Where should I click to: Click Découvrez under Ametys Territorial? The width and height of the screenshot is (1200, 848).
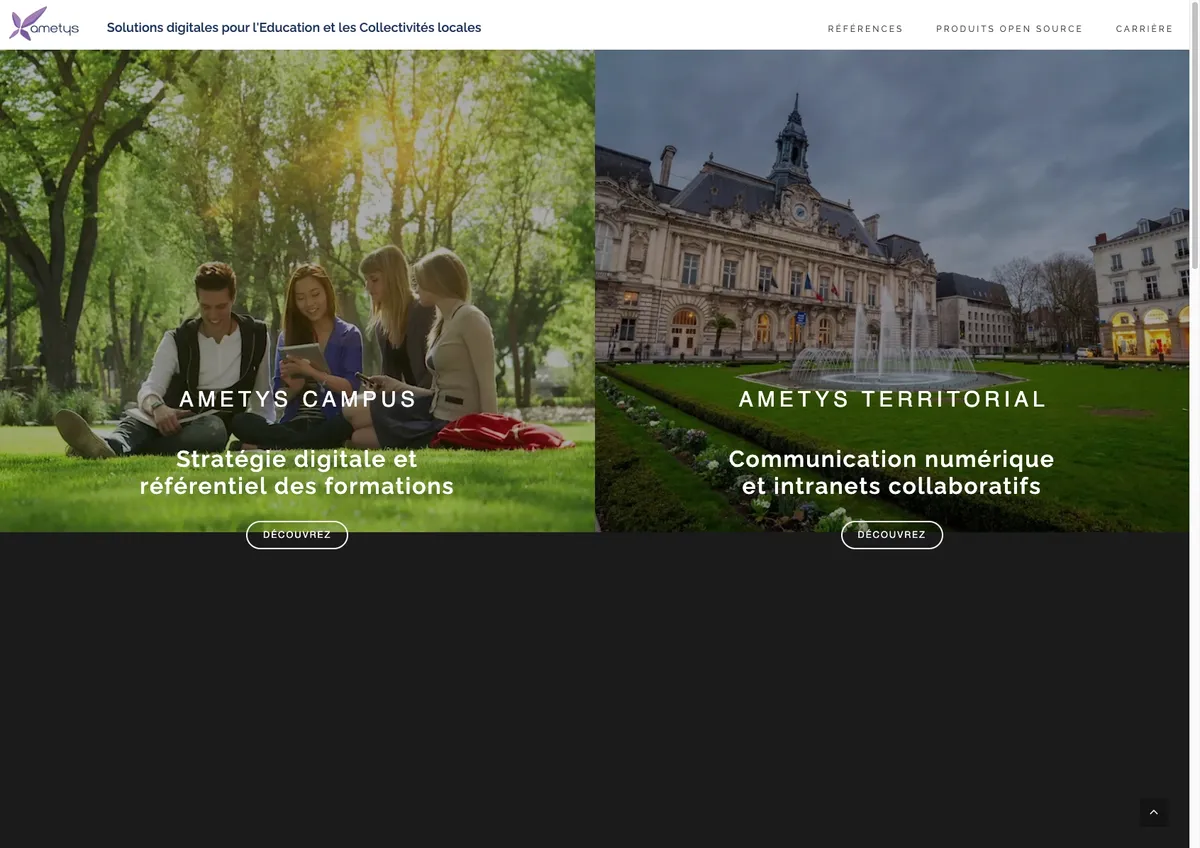tap(892, 535)
